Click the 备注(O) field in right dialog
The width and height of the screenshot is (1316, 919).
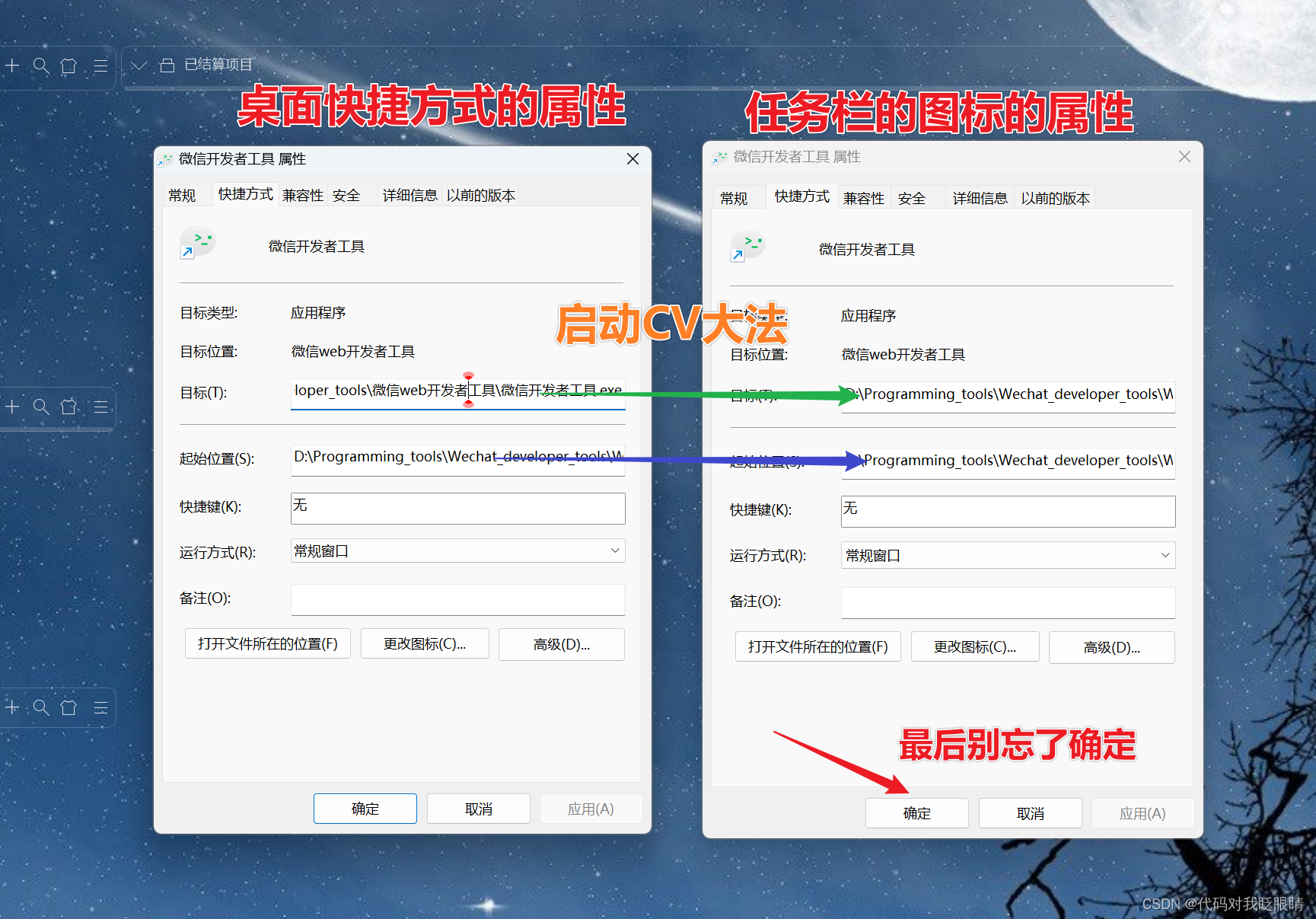tap(1009, 602)
